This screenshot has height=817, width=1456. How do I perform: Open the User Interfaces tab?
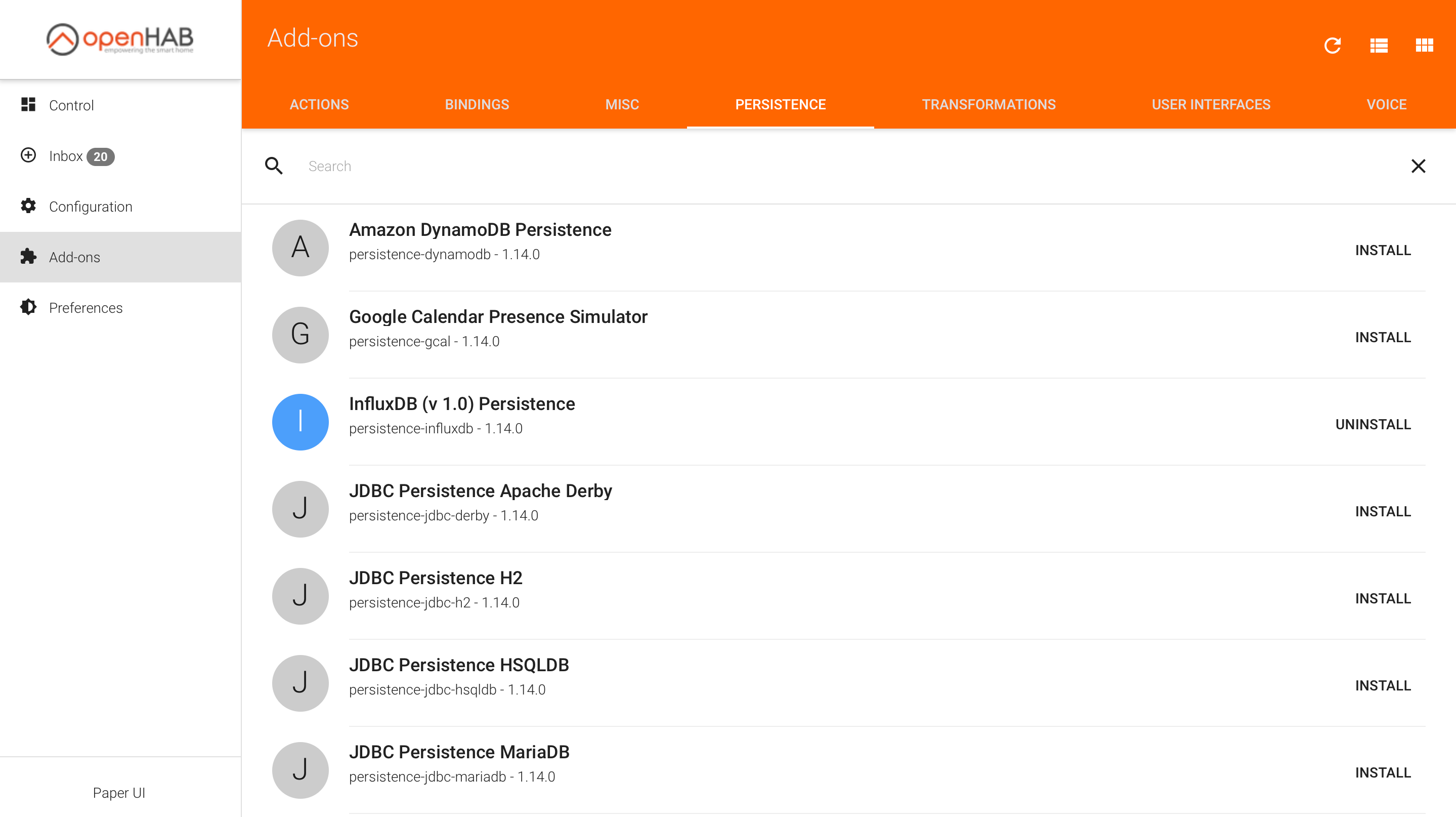[1211, 105]
